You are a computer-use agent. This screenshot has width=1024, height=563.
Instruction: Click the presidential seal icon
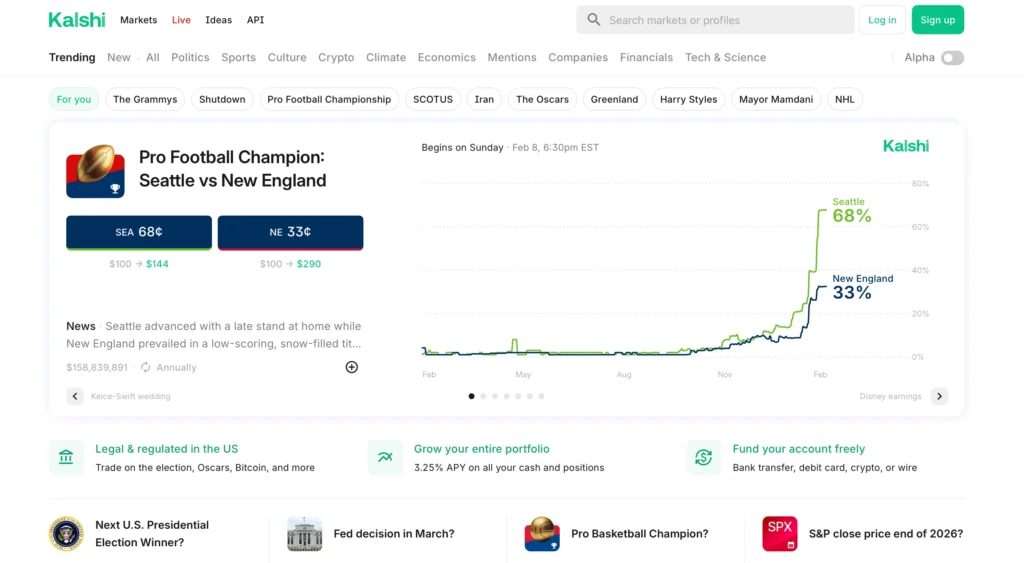coord(66,534)
